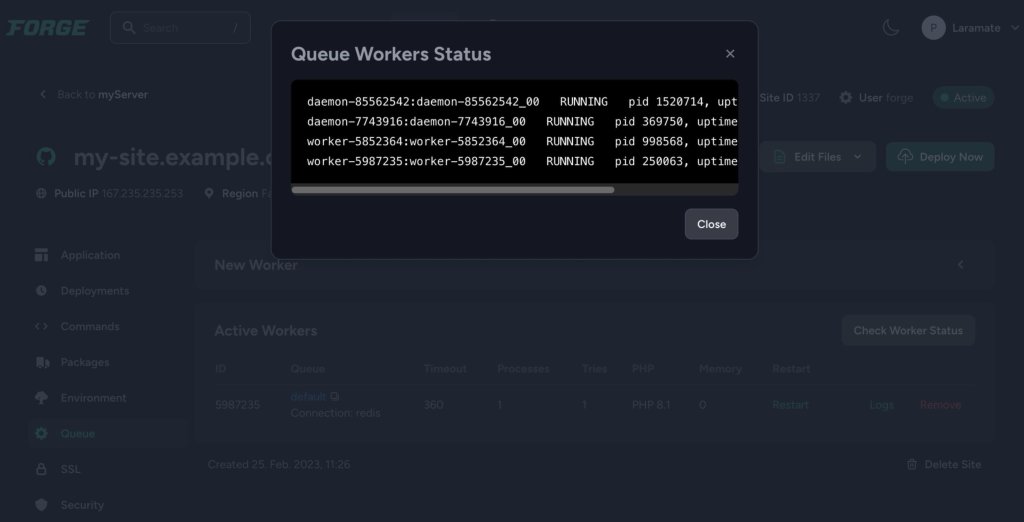Click the Deploy Now button

pyautogui.click(x=940, y=157)
